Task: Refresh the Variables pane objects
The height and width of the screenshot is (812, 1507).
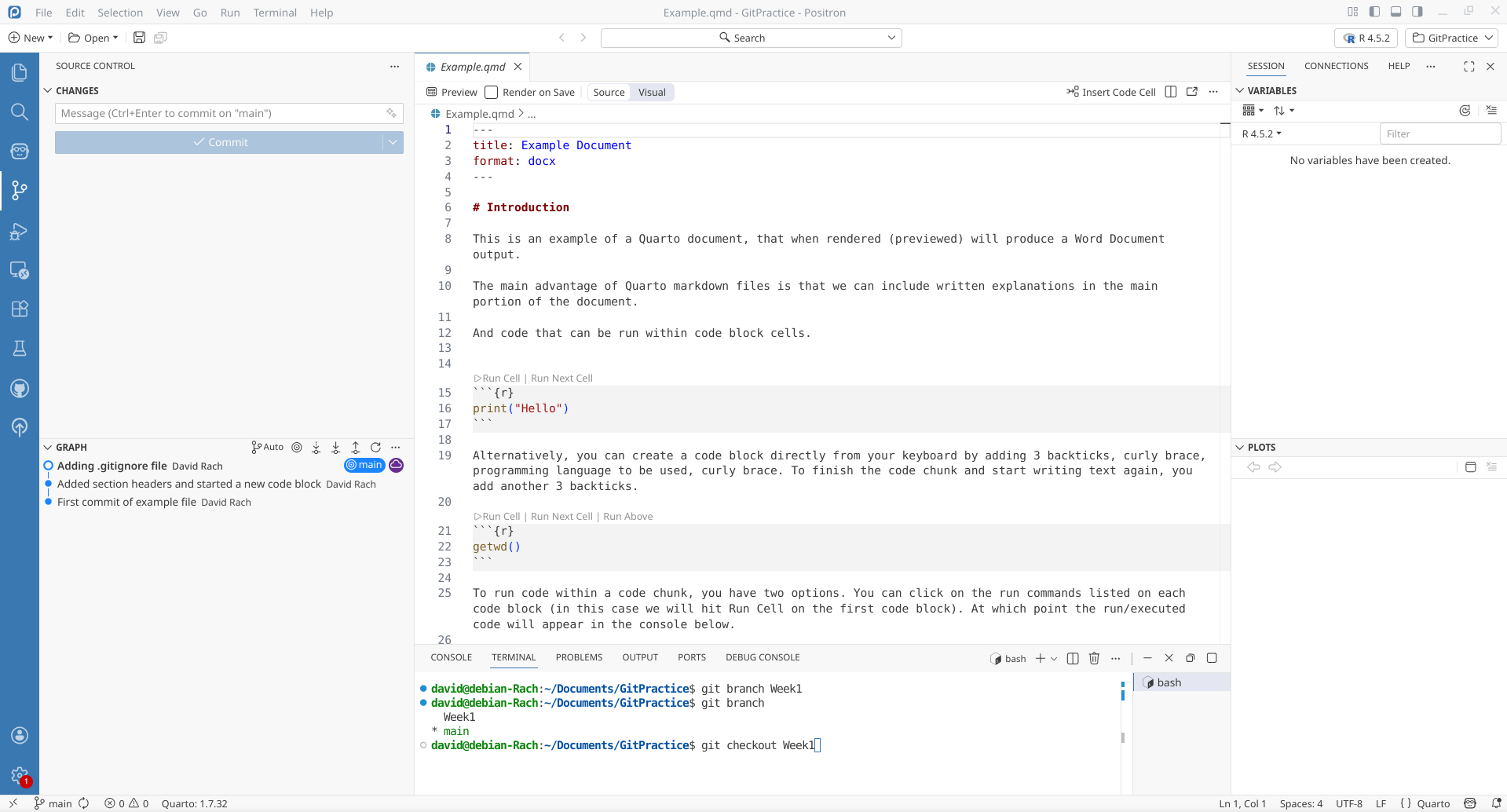Action: click(x=1465, y=111)
